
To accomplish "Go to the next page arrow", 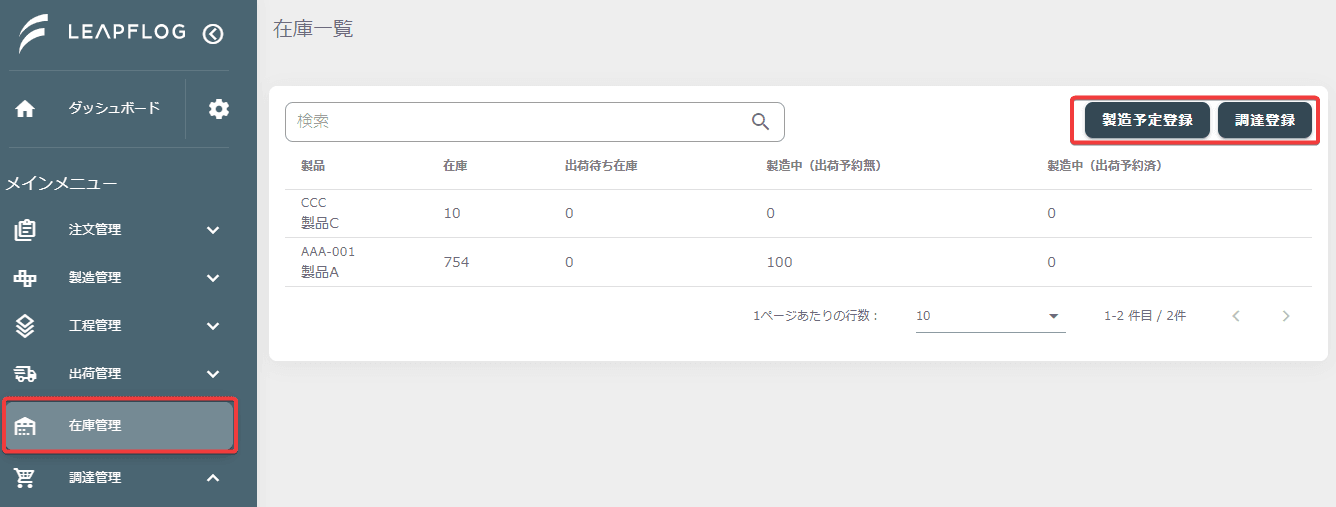I will point(1286,316).
